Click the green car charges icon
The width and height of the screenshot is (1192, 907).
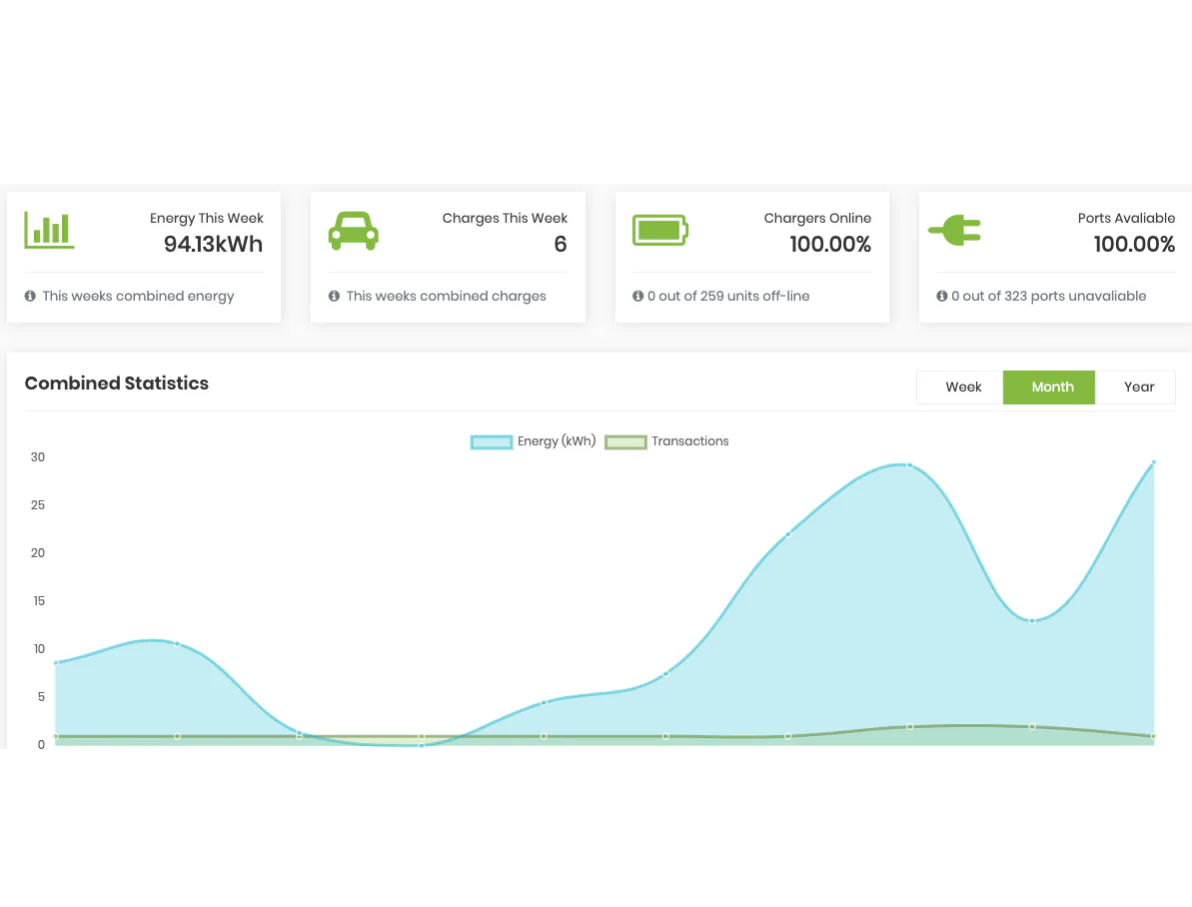point(353,231)
